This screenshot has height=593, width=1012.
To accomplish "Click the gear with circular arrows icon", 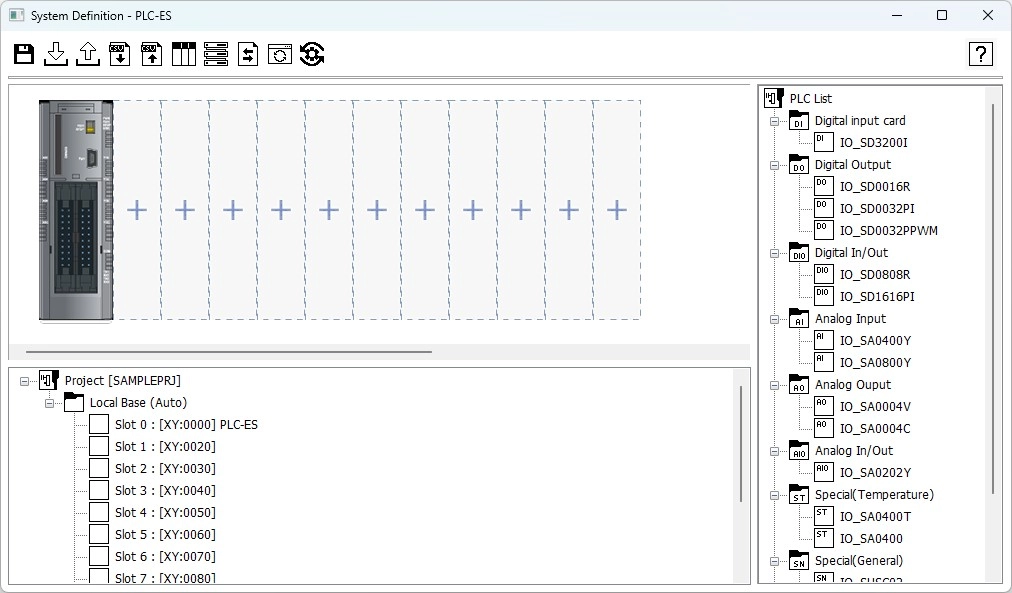I will click(x=312, y=54).
